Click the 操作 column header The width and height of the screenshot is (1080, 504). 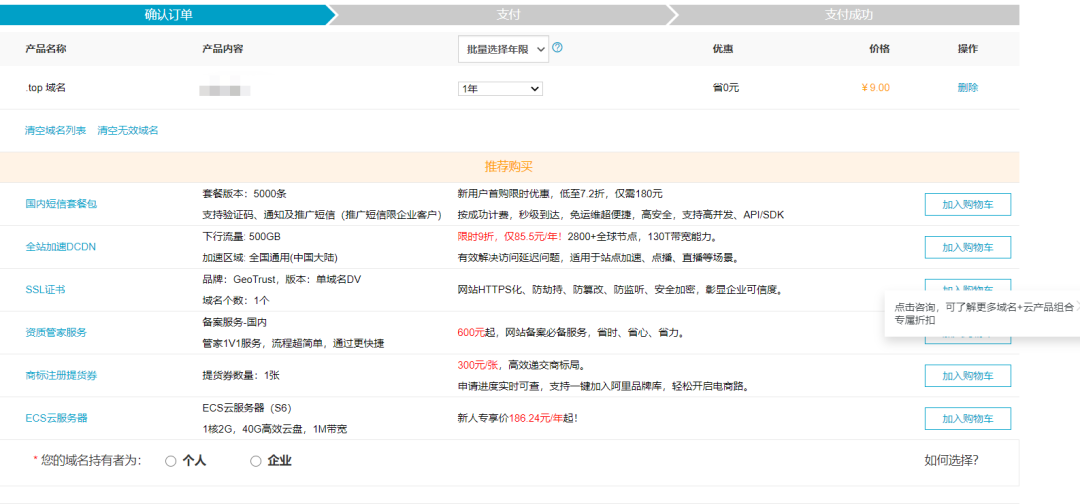[x=967, y=49]
